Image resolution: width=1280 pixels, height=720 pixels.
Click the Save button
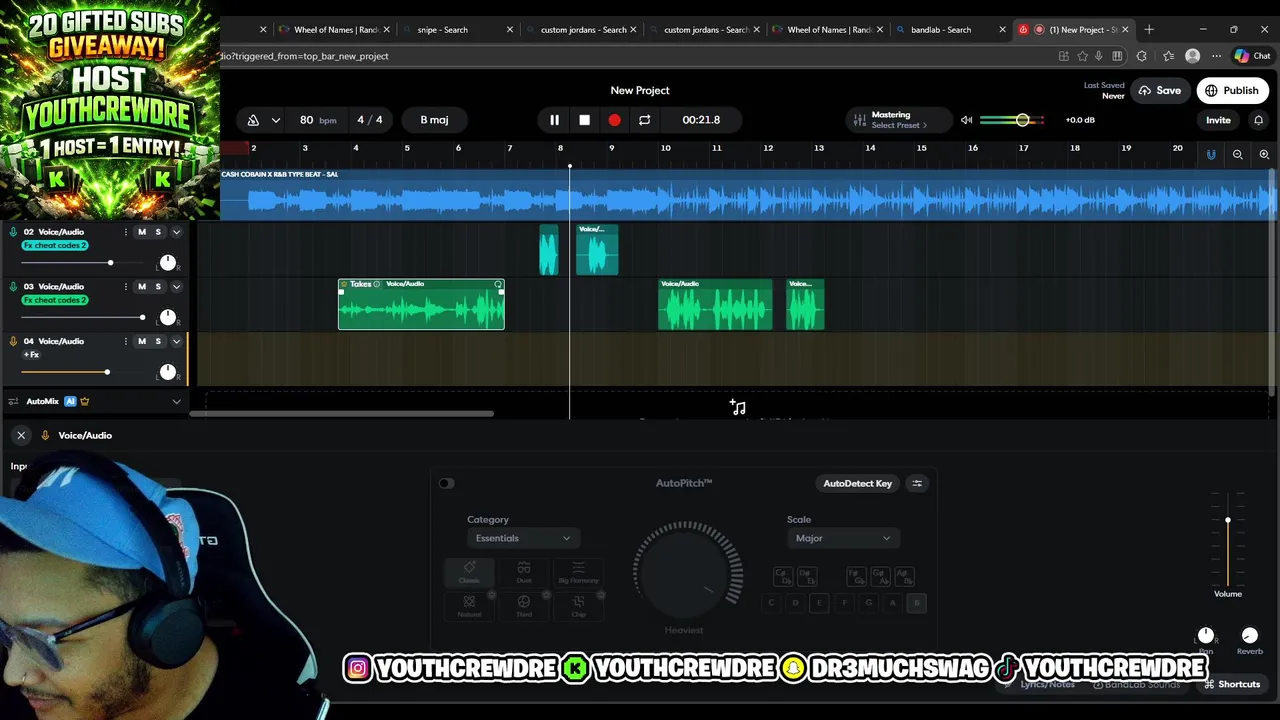tap(1159, 90)
